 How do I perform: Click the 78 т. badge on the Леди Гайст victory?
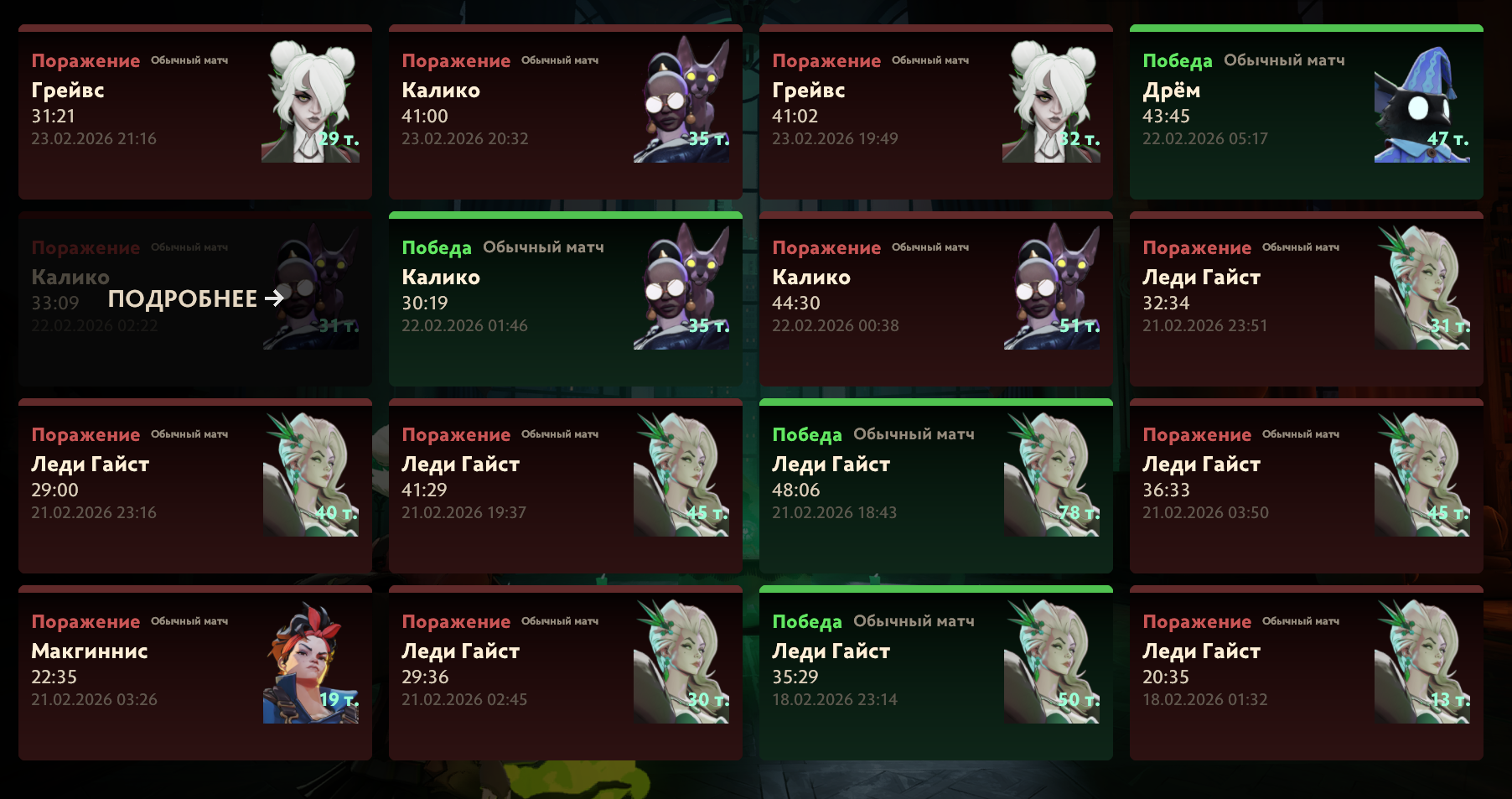pyautogui.click(x=1079, y=512)
